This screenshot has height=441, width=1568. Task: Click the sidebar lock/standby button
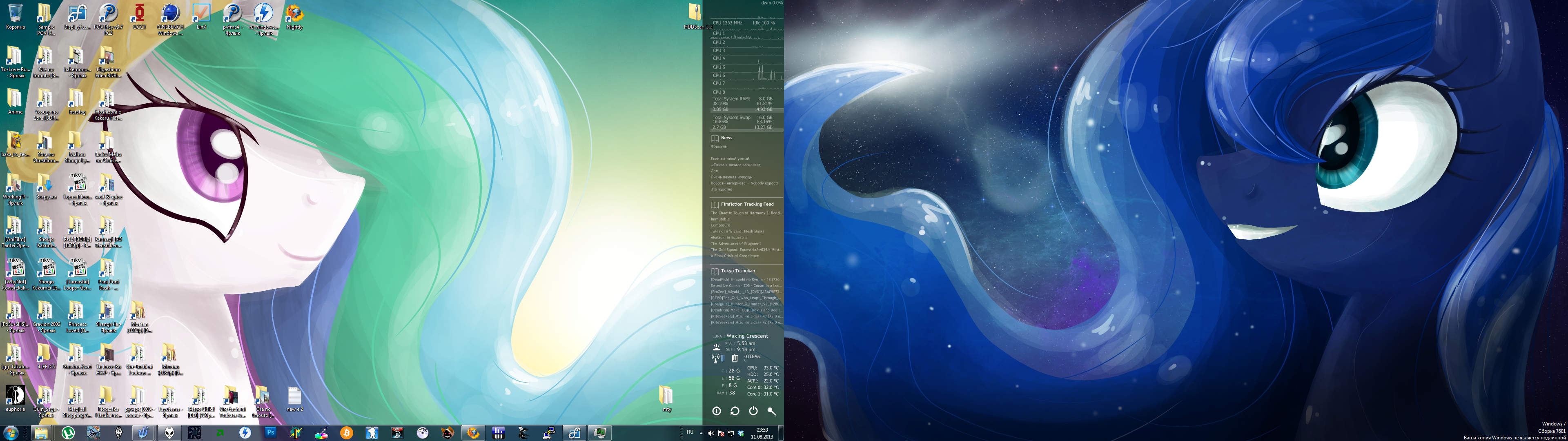coord(717,411)
